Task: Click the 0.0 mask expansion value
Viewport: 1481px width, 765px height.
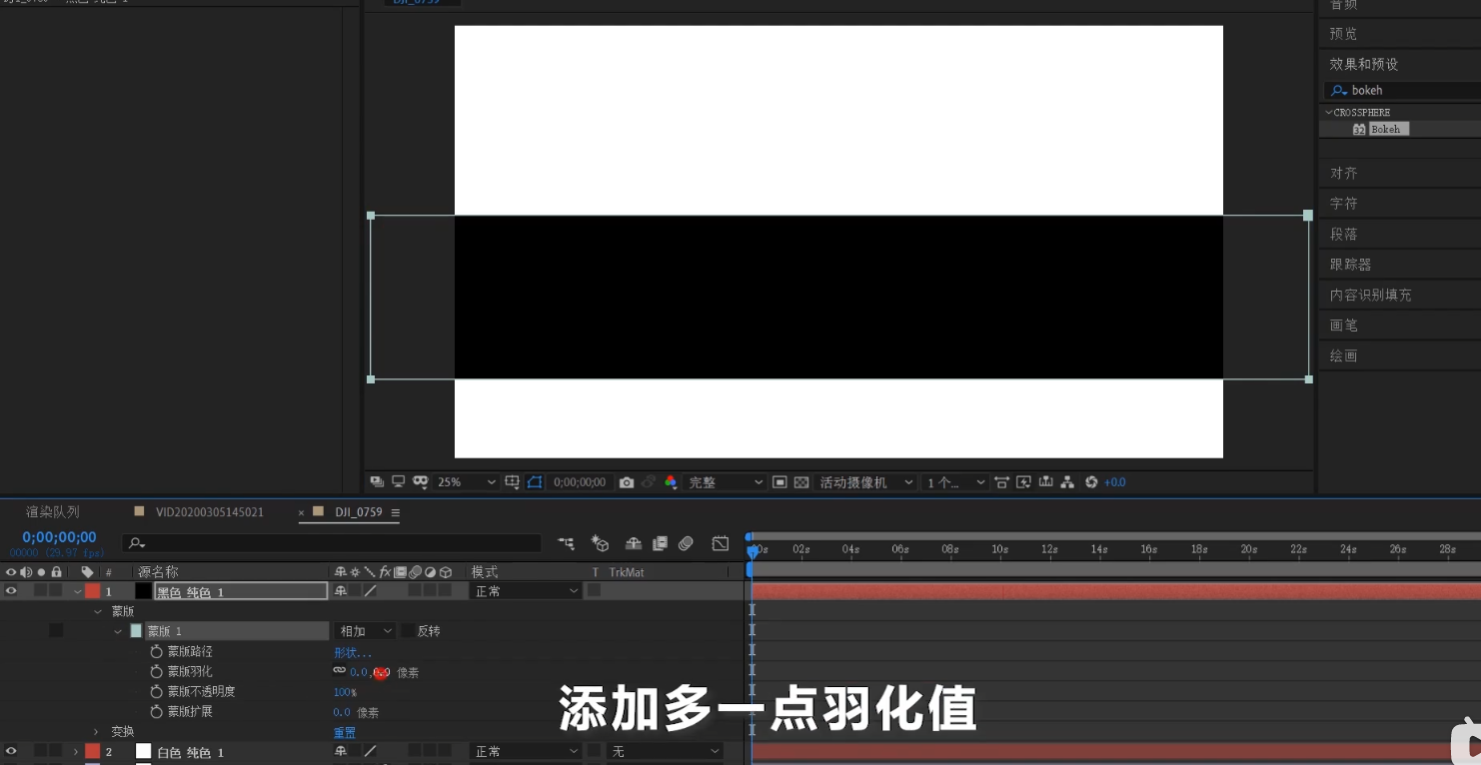Action: (x=342, y=711)
